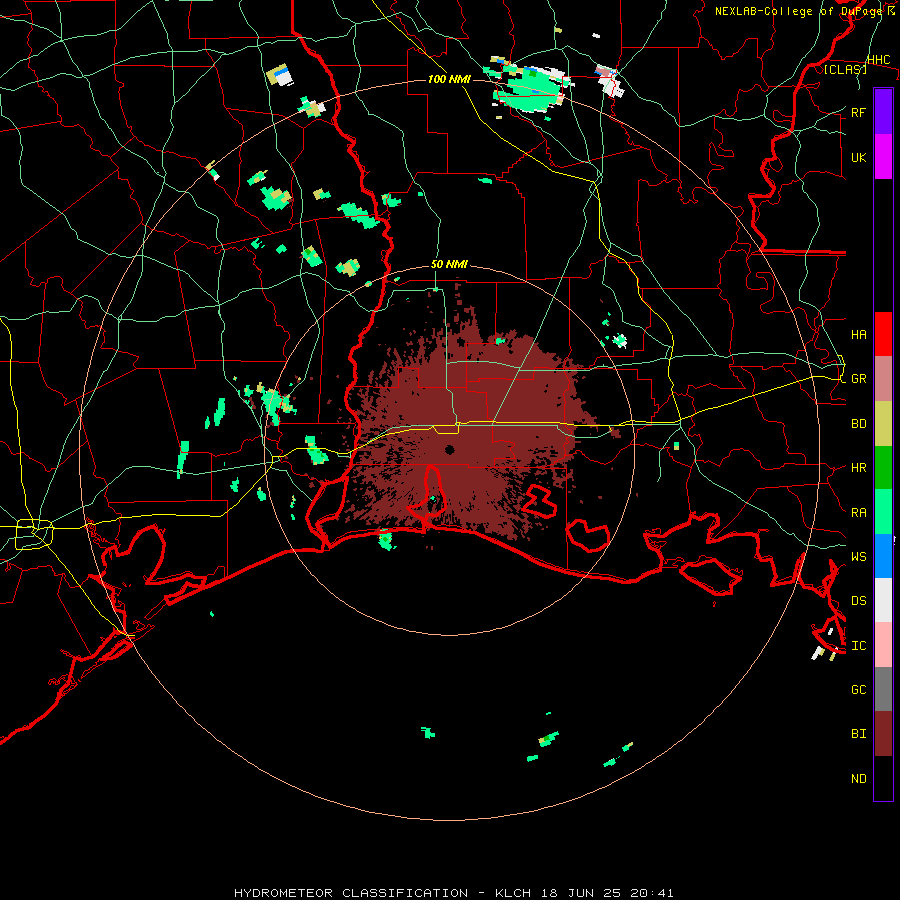
Task: Click the GR legend label
Action: 859,379
